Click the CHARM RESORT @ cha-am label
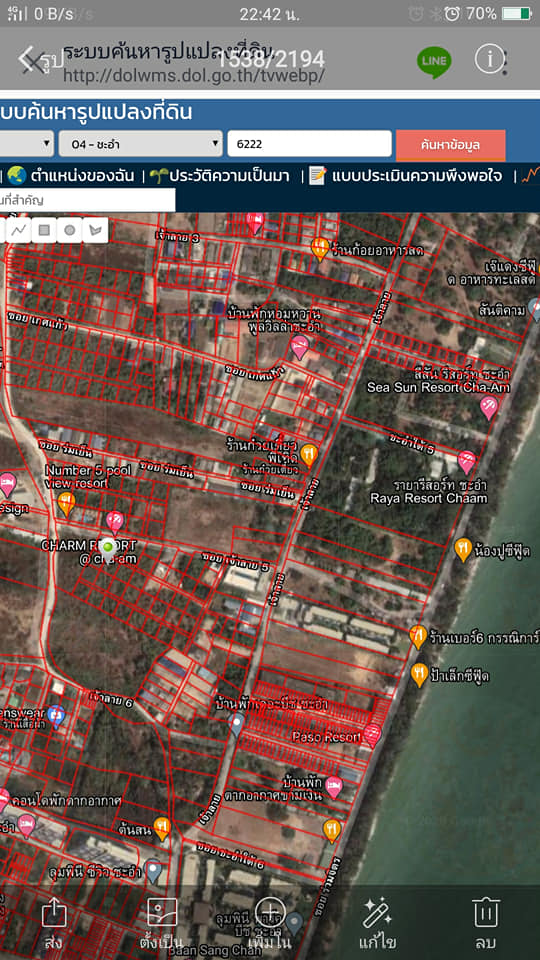This screenshot has width=540, height=960. (x=89, y=552)
